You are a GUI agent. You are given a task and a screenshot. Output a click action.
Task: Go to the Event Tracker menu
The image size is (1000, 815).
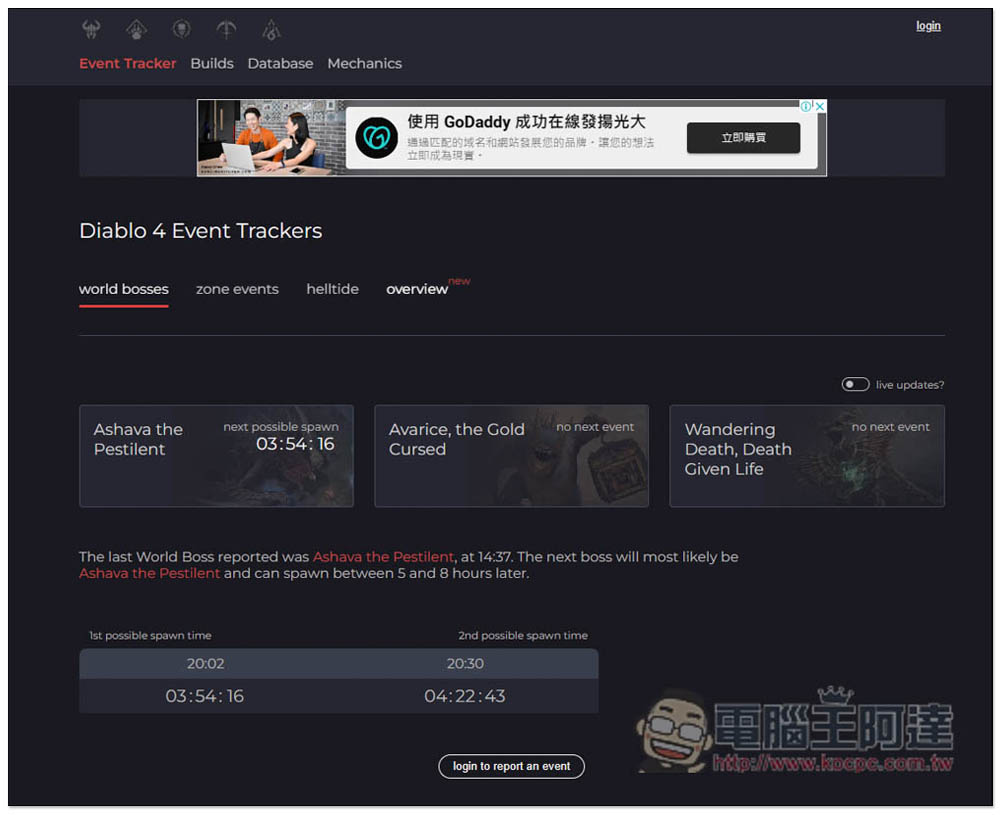pyautogui.click(x=128, y=64)
